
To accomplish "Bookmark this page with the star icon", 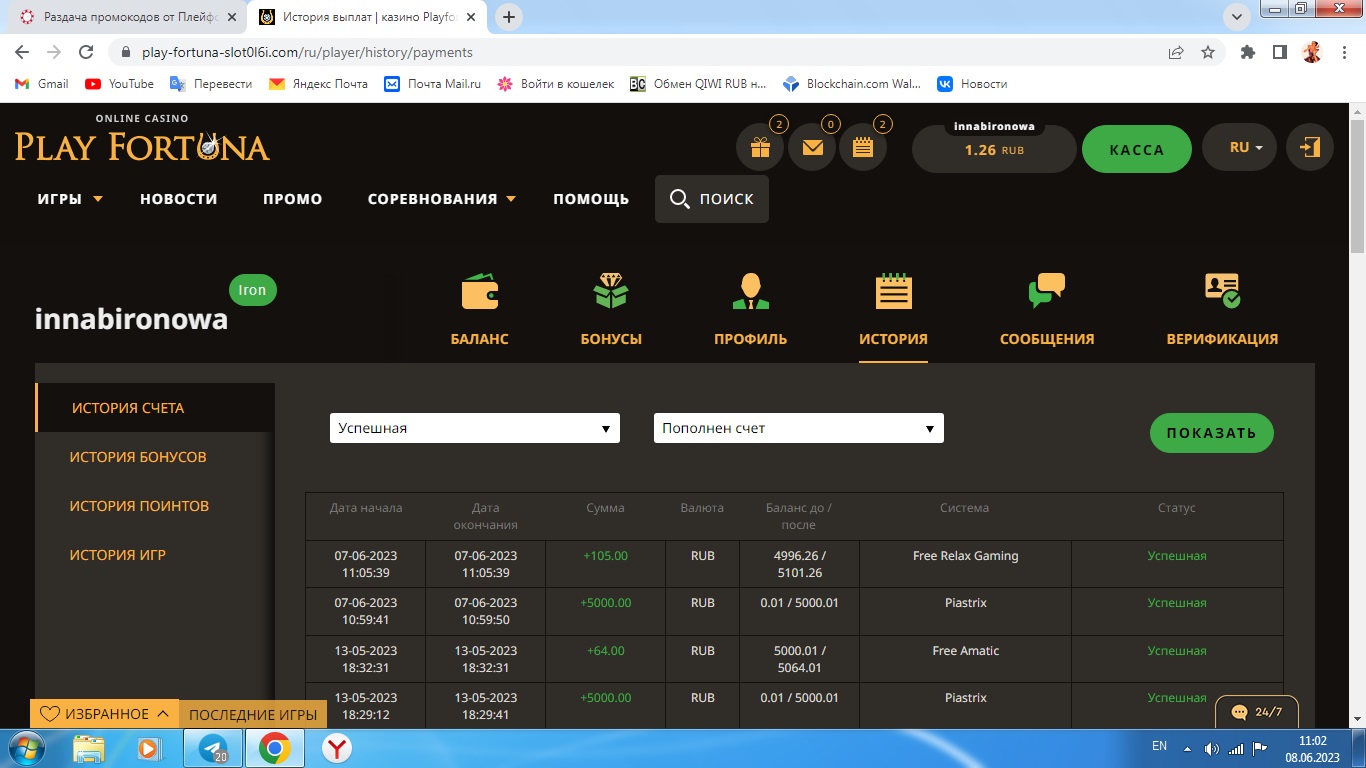I will click(1208, 52).
